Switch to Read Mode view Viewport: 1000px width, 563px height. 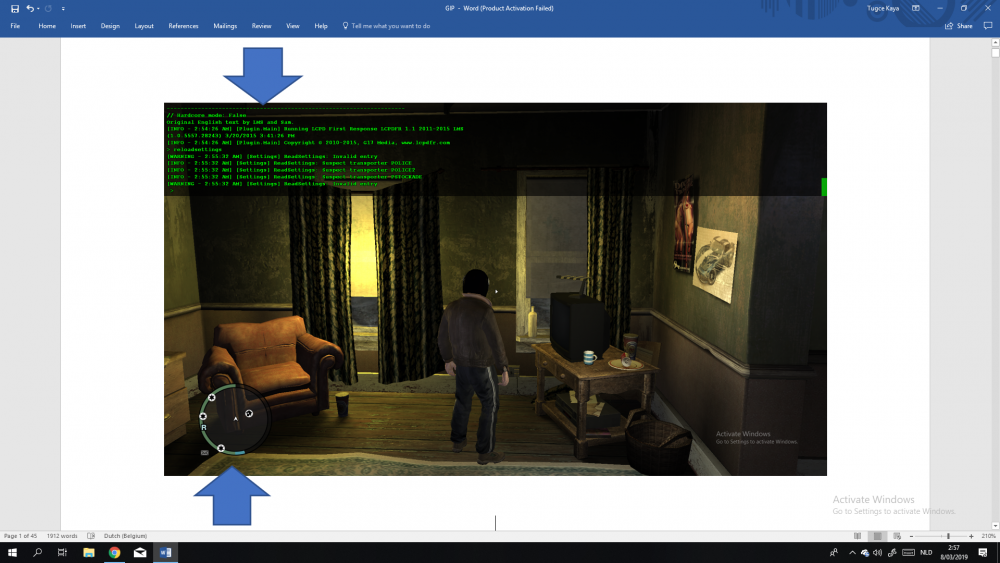pyautogui.click(x=858, y=536)
